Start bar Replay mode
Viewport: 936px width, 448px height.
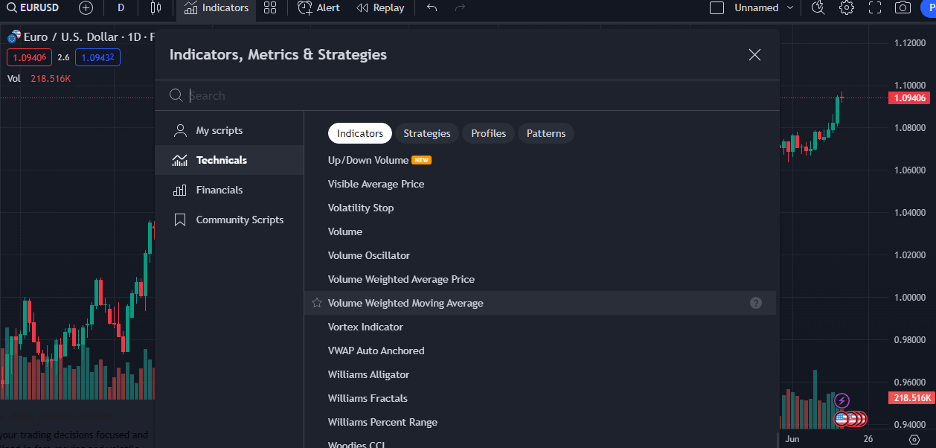(x=380, y=8)
